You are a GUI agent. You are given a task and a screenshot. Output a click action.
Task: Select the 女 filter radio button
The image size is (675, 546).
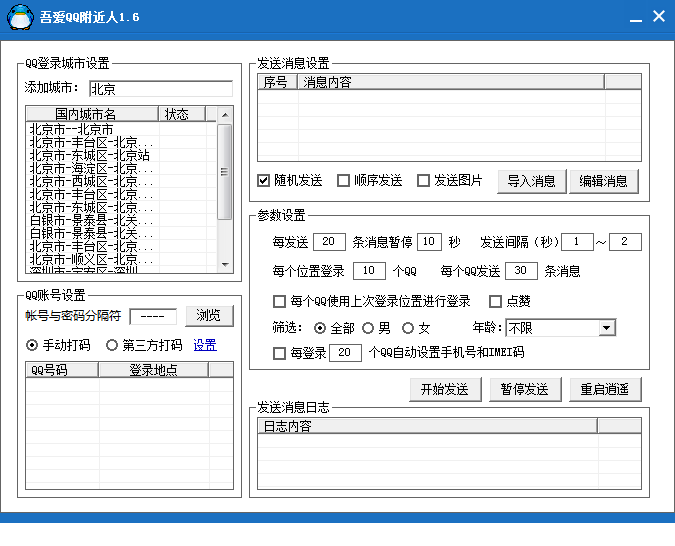tap(408, 329)
